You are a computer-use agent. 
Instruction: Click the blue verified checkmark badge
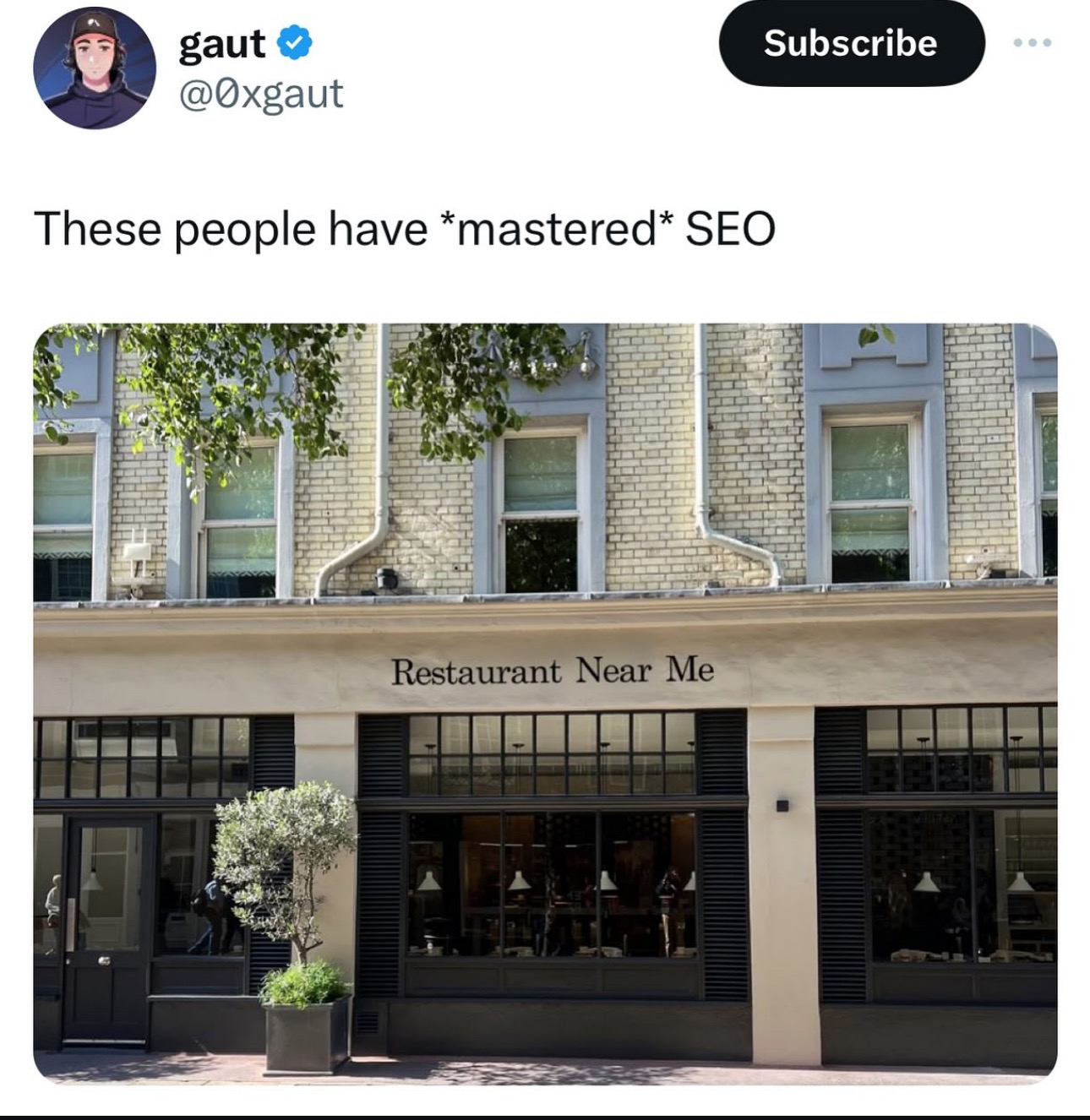coord(294,42)
